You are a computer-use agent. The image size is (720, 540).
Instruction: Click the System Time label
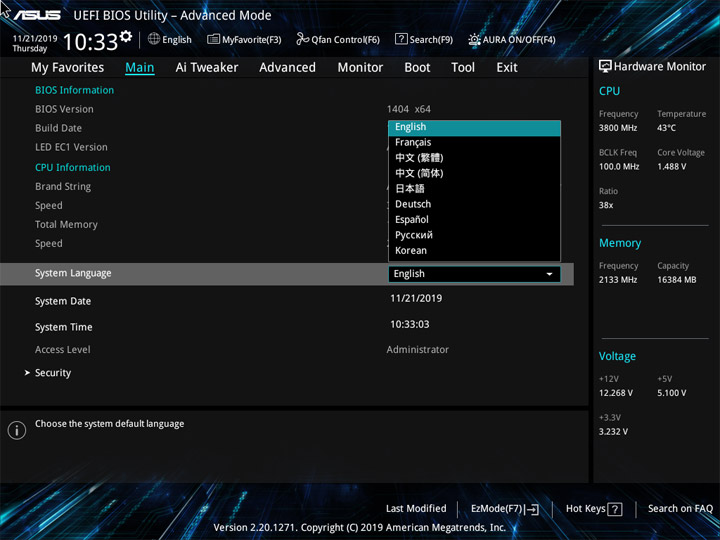[x=63, y=327]
